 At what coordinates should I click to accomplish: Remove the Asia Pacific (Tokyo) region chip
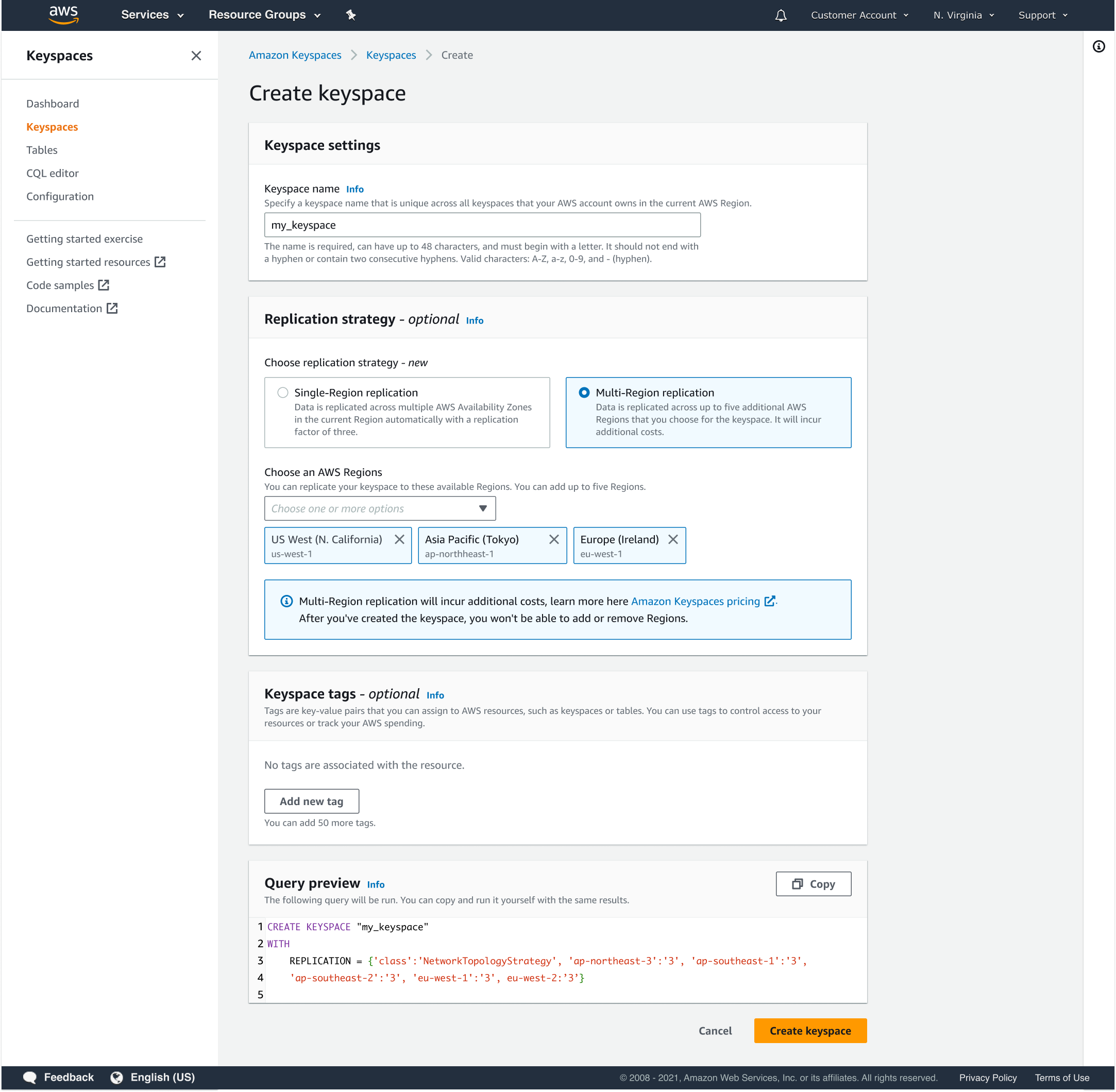554,540
